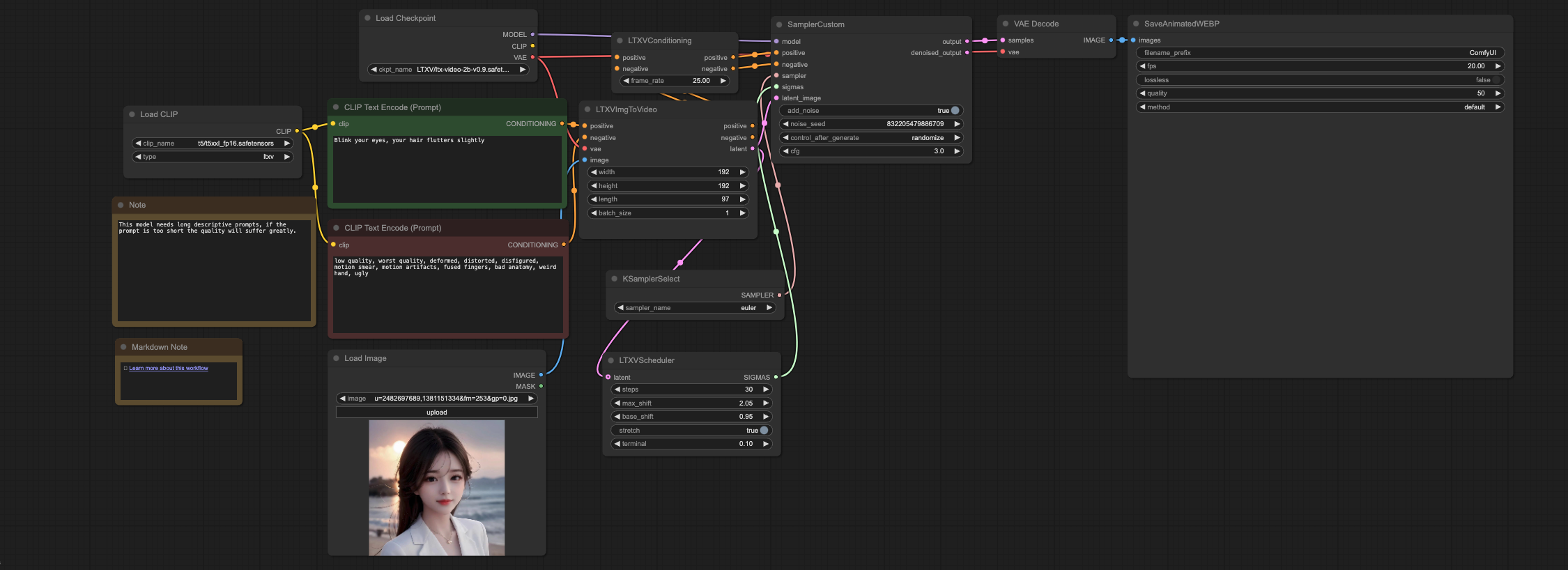Open the ckpt_name checkpoint selector
This screenshot has width=1568, height=570.
click(x=448, y=69)
